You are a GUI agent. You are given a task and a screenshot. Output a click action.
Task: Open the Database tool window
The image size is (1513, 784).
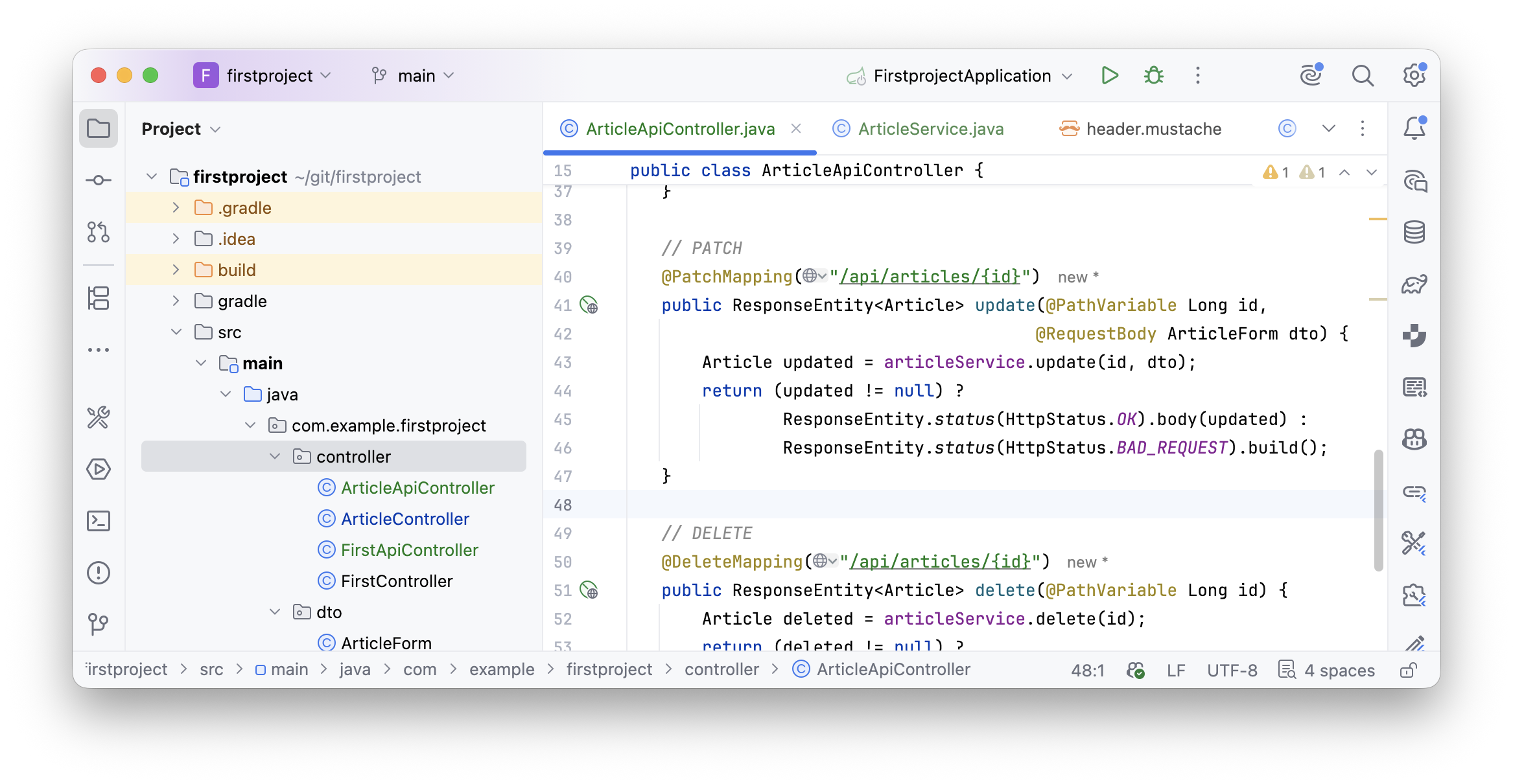[1414, 232]
